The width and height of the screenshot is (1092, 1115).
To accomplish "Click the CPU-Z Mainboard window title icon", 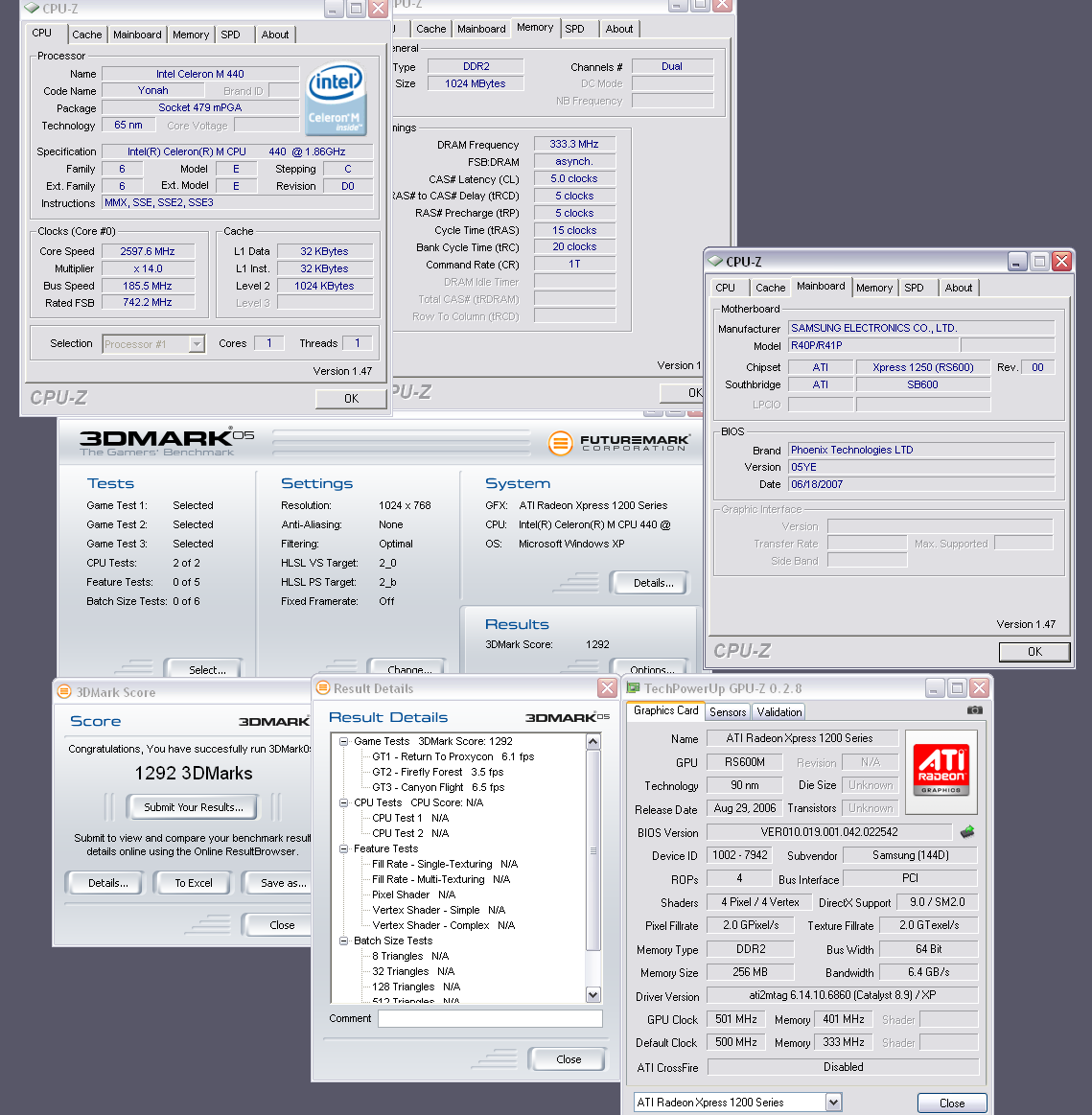I will pyautogui.click(x=716, y=261).
